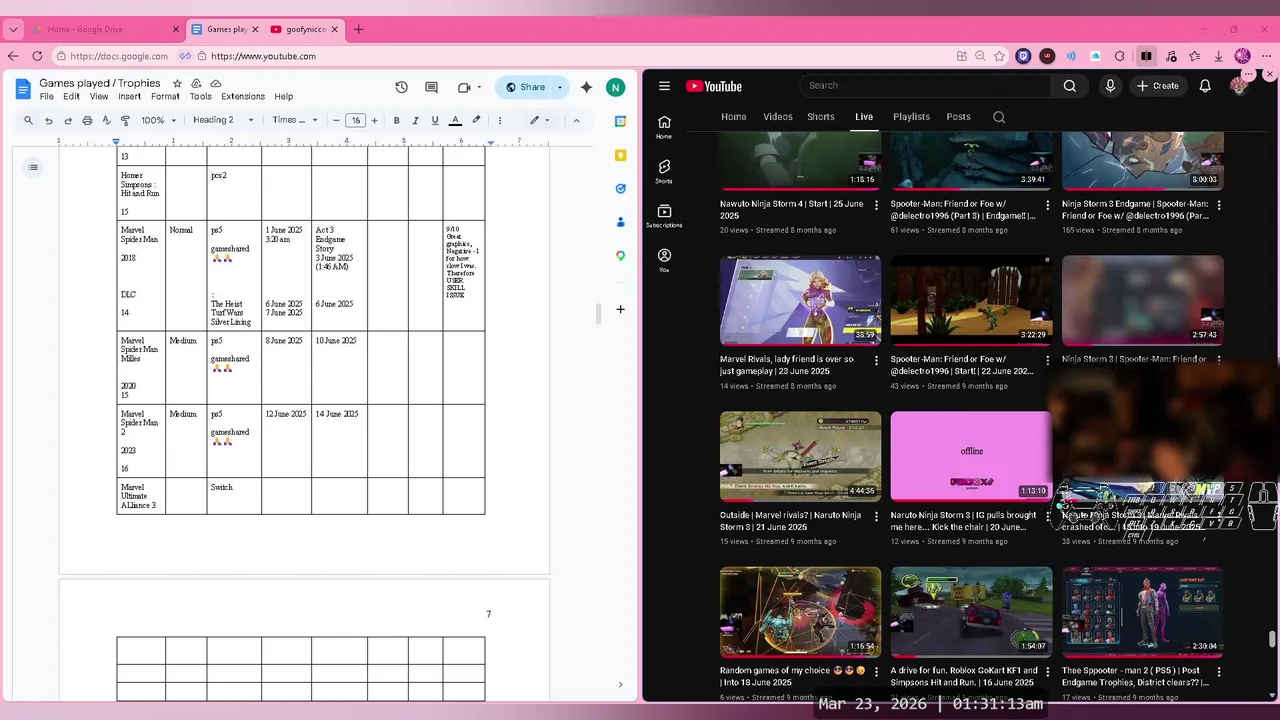Screen dimensions: 1280x720
Task: Toggle Underline formatting in Docs
Action: [x=435, y=120]
